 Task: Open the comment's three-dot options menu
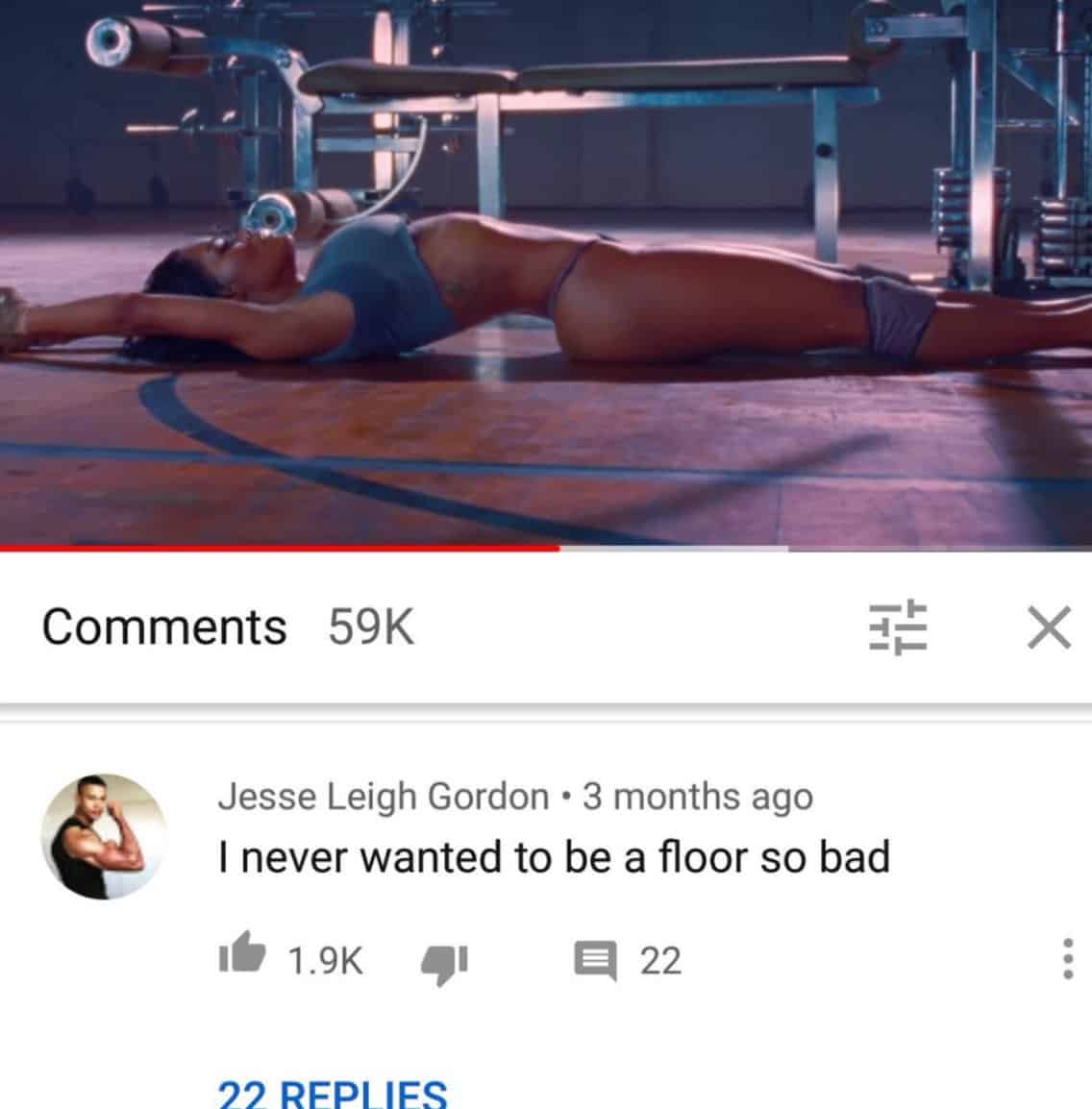(x=1068, y=959)
